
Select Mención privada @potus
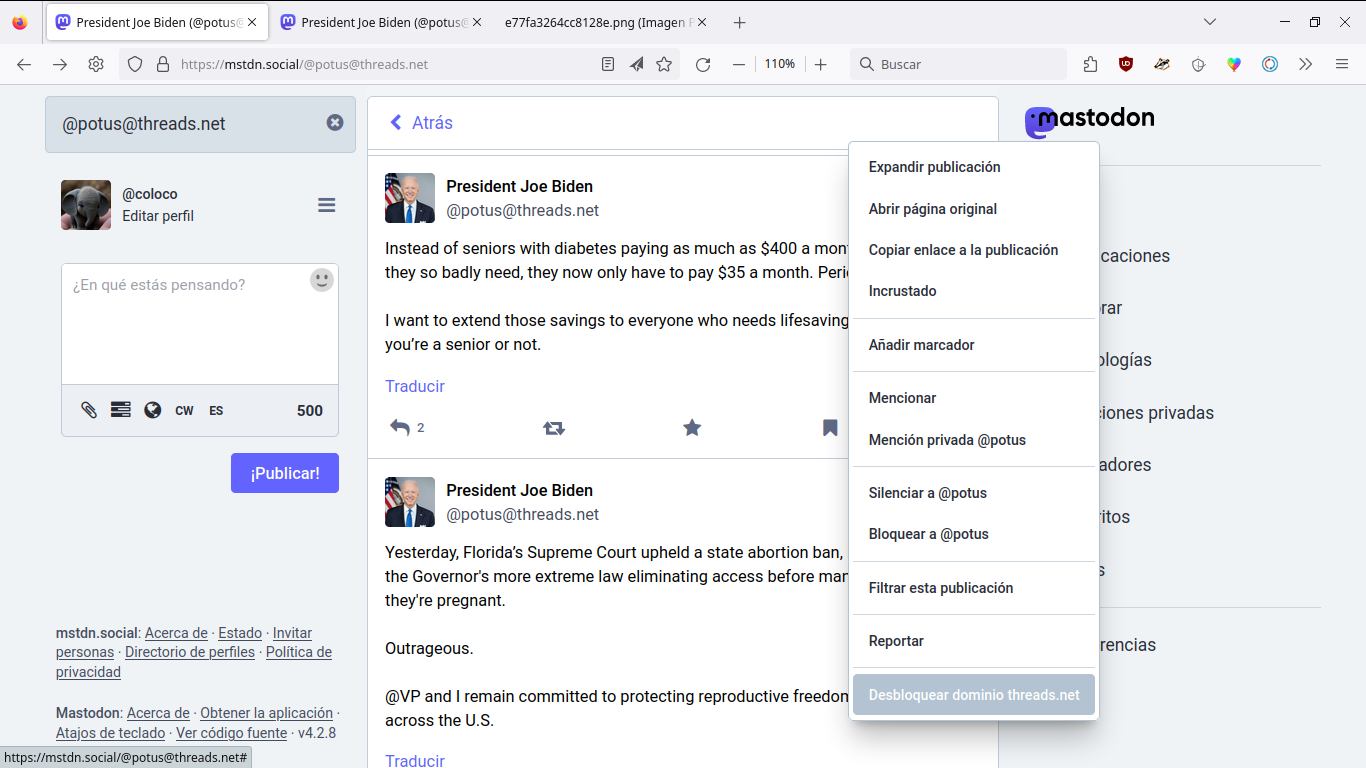tap(974, 440)
